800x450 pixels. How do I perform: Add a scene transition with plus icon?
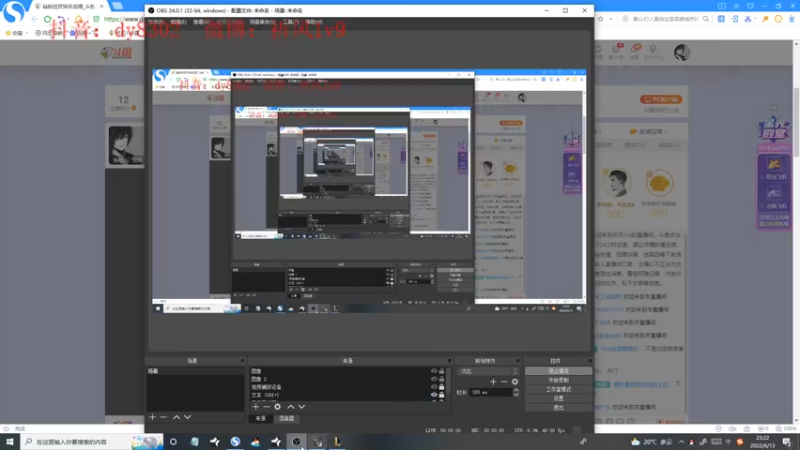(x=493, y=382)
